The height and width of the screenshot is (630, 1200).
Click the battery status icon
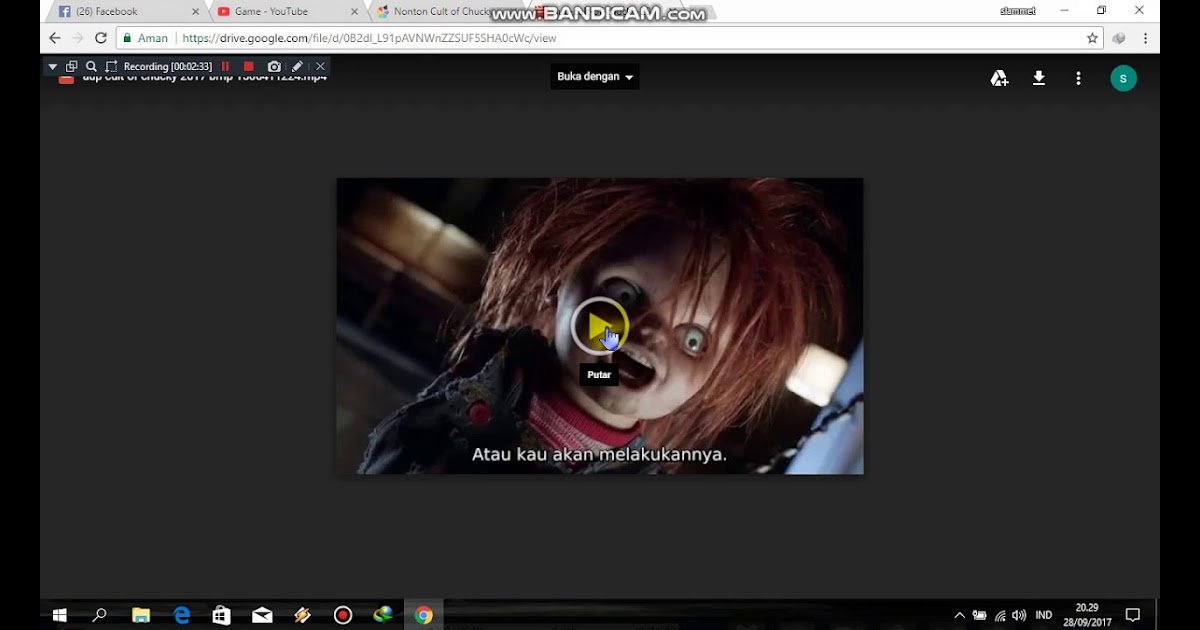point(980,615)
